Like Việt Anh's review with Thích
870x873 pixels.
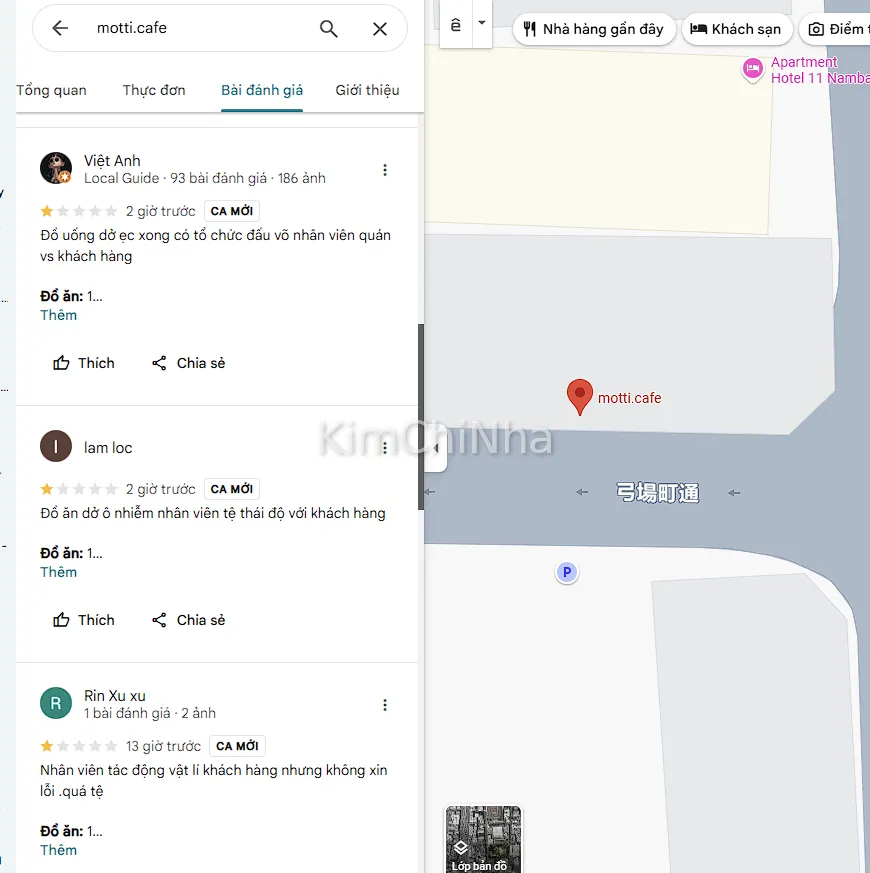pyautogui.click(x=84, y=363)
